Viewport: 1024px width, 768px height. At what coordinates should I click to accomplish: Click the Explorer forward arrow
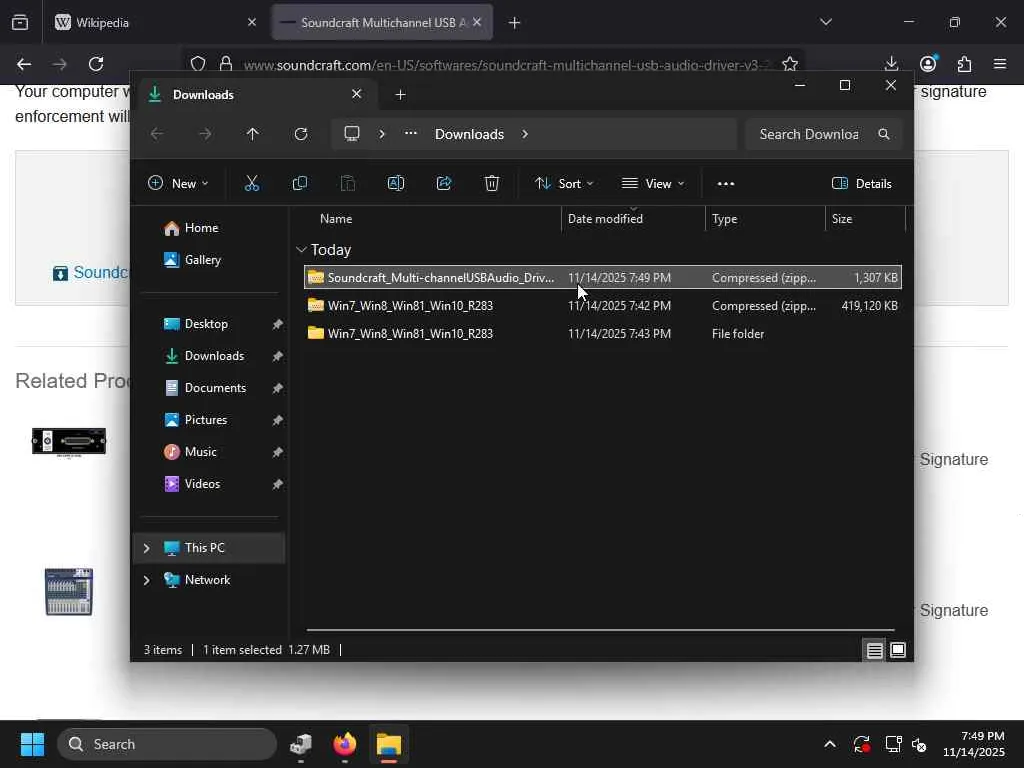pyautogui.click(x=205, y=134)
